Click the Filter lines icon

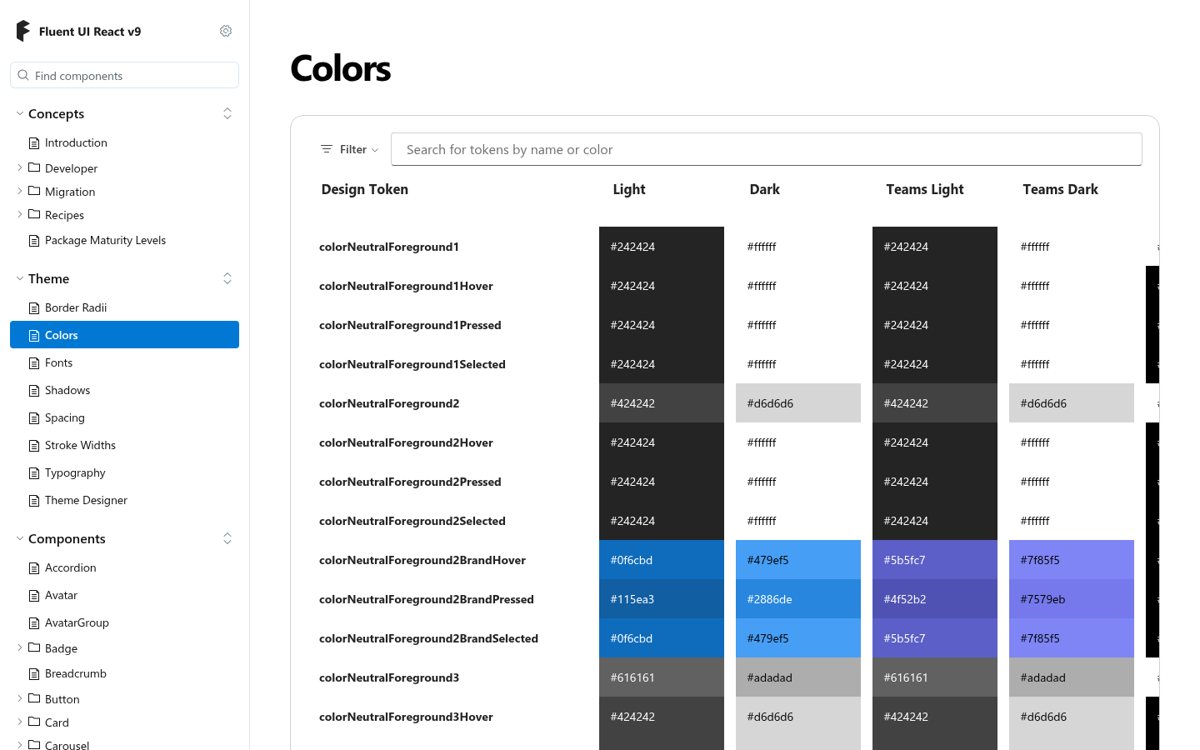point(326,149)
